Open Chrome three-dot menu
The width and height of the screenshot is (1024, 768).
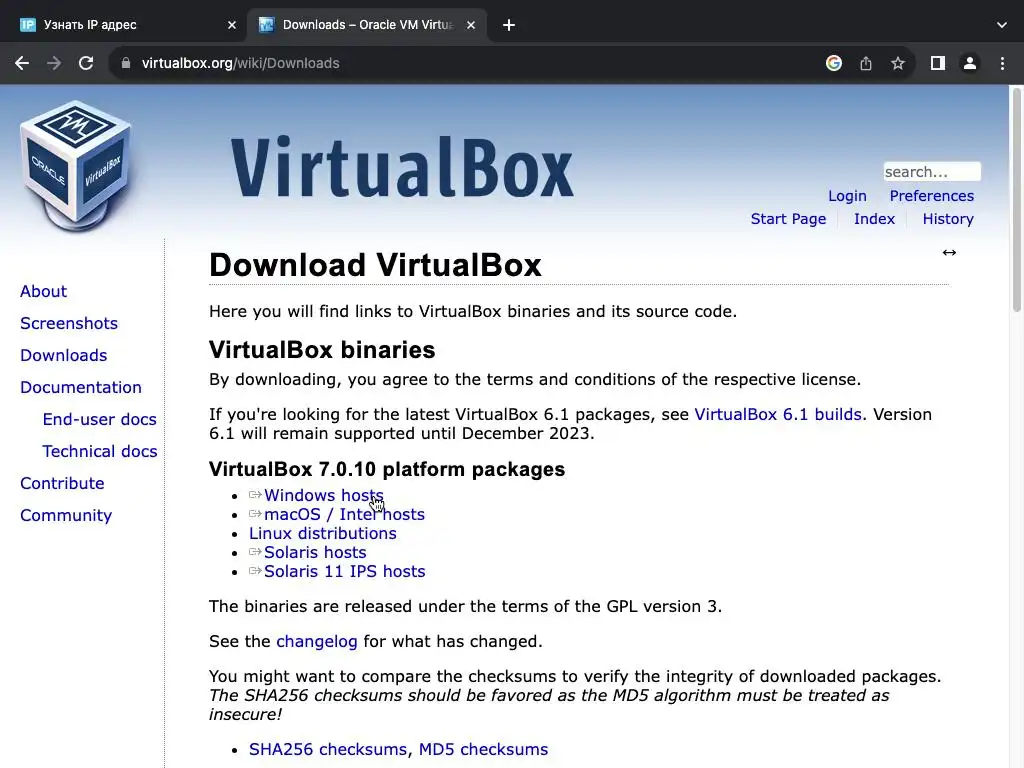click(x=1002, y=63)
